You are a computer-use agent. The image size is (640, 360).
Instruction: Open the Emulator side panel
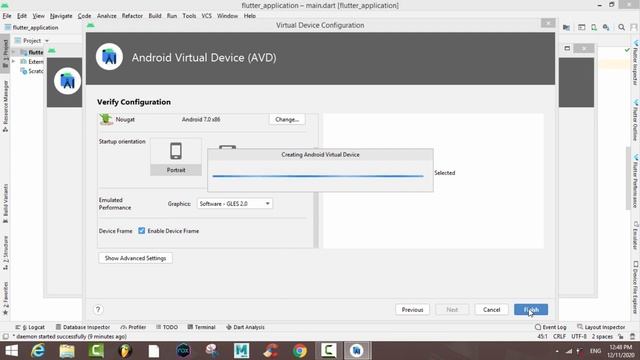(636, 236)
